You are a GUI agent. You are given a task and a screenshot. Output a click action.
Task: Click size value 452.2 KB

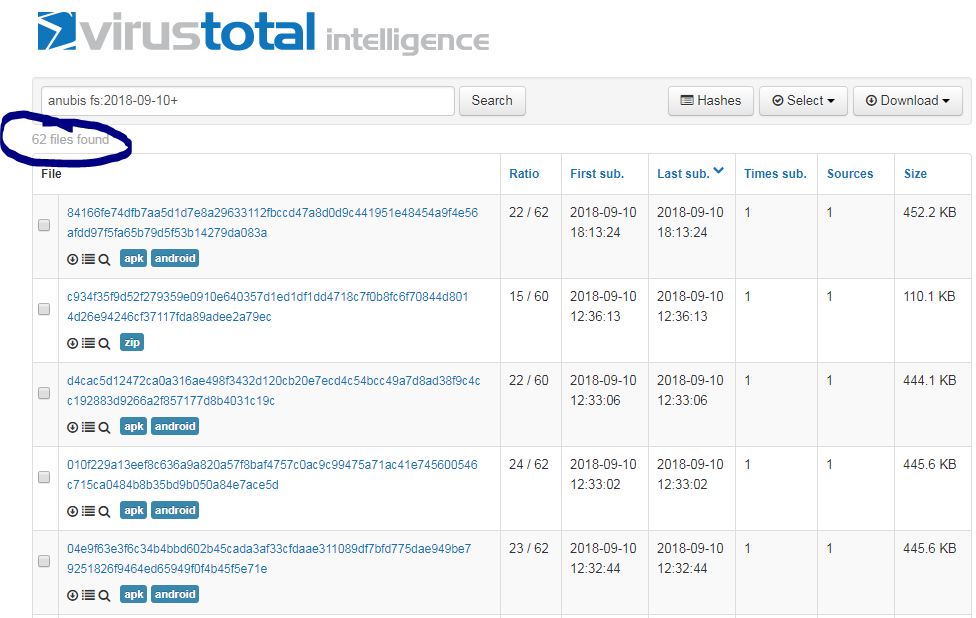pyautogui.click(x=929, y=212)
